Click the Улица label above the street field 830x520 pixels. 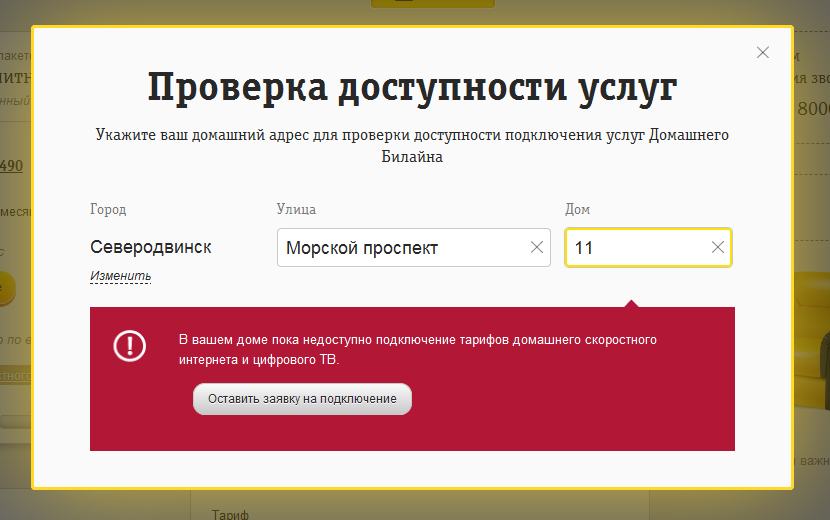click(x=296, y=209)
